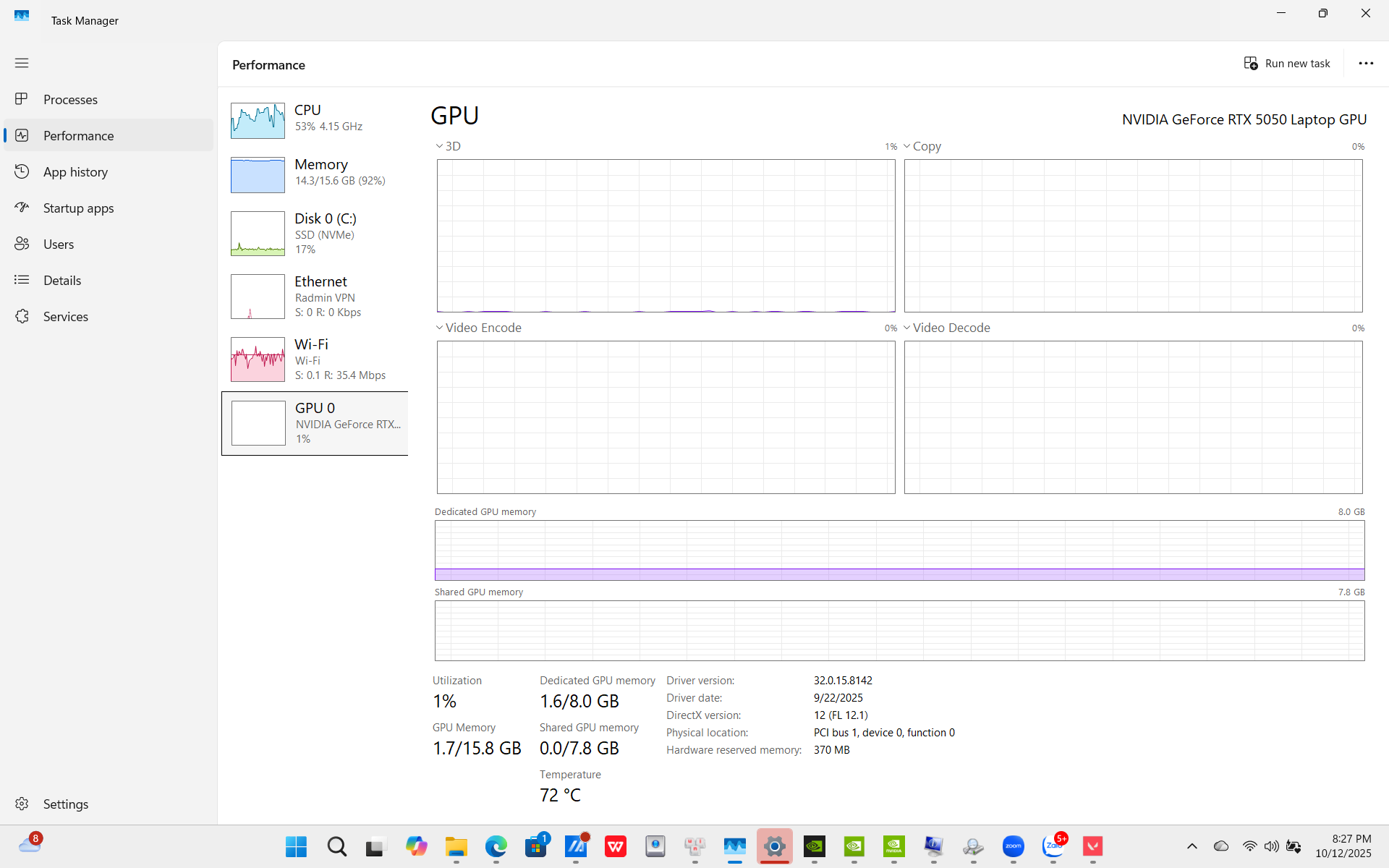This screenshot has width=1389, height=868.
Task: Open the Video Decode graph dropdown
Action: [x=946, y=328]
